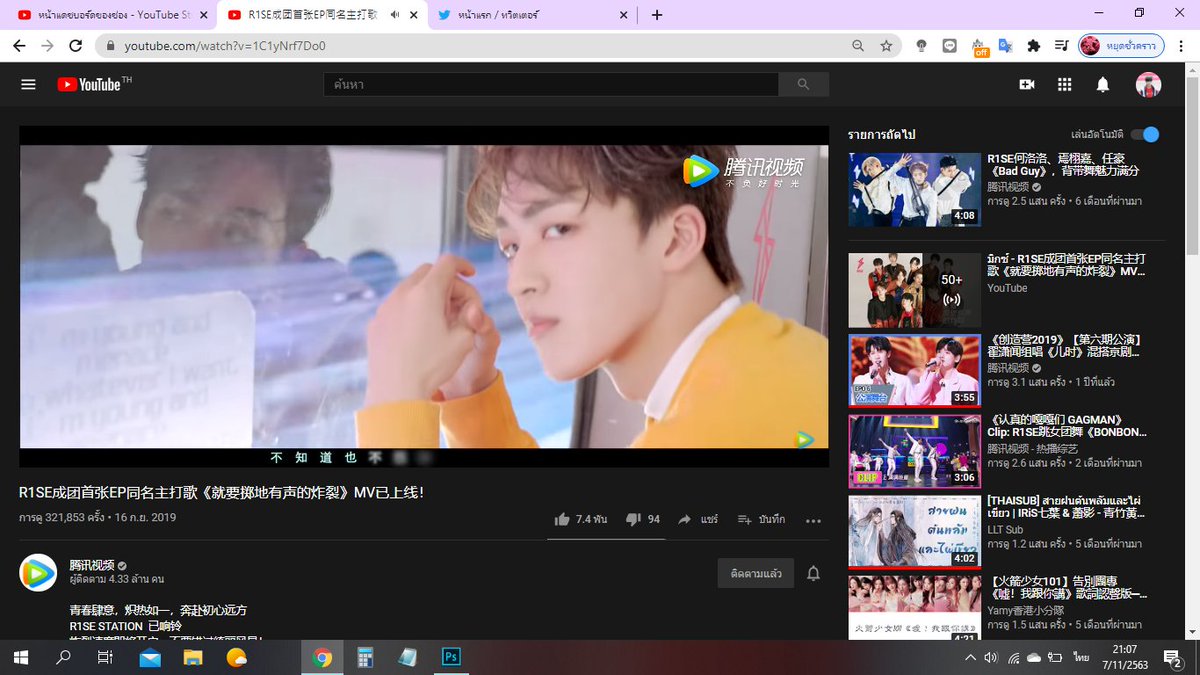Save video to playlist with บันทึก
This screenshot has height=675, width=1200.
pyautogui.click(x=761, y=520)
